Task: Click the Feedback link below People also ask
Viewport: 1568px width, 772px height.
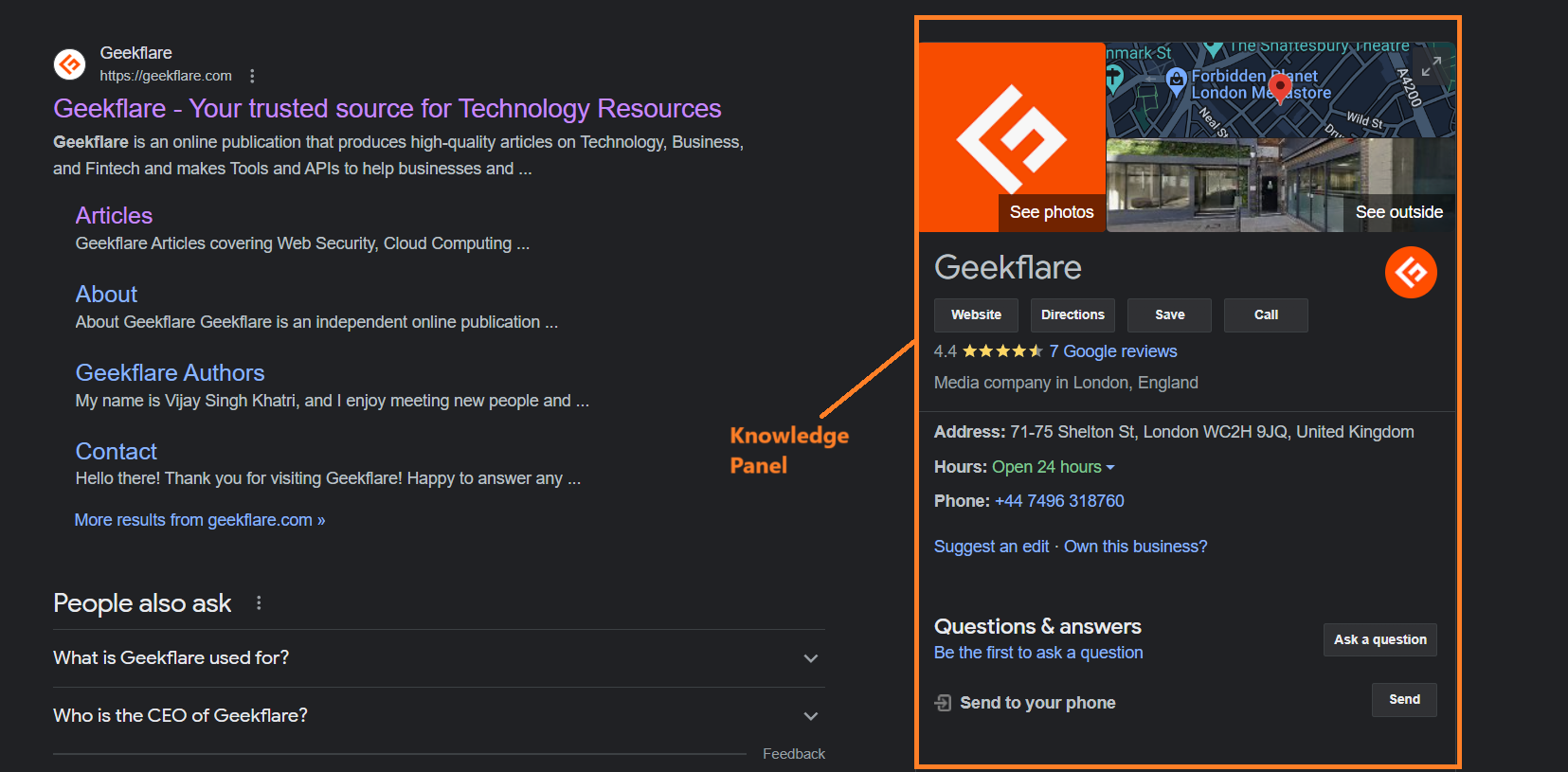Action: (794, 754)
